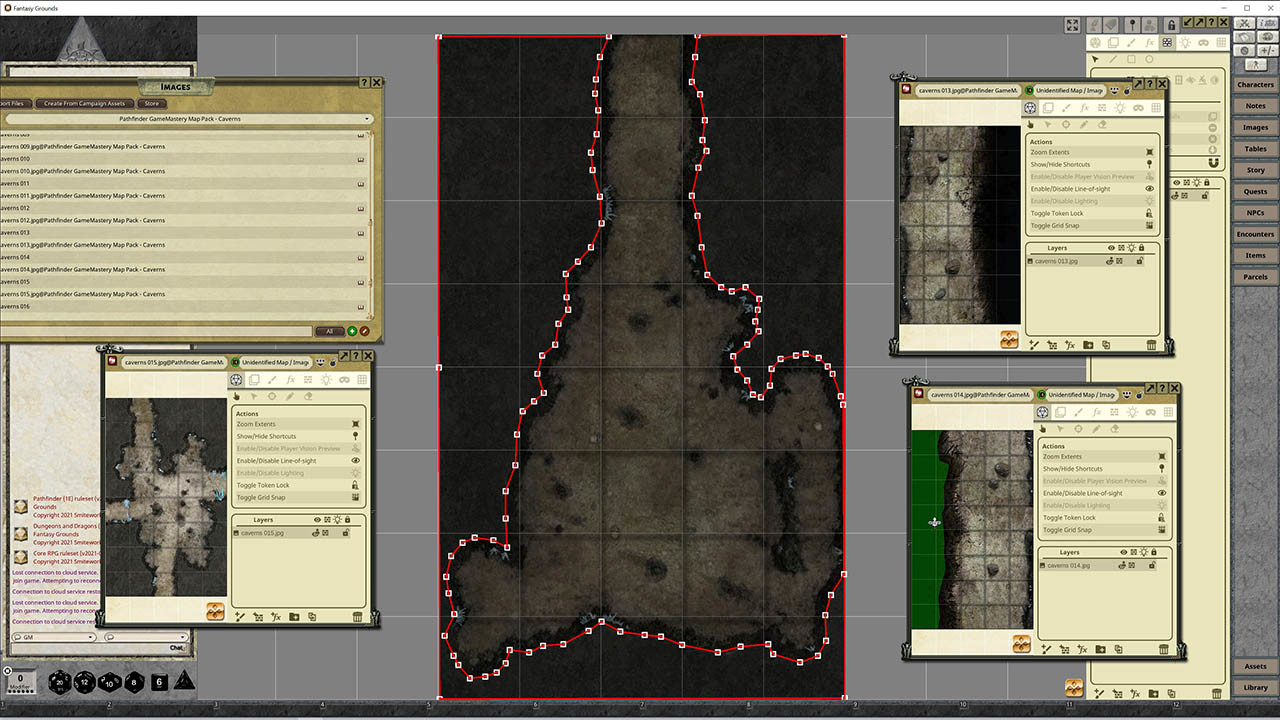Screen dimensions: 1280x720
Task: Open the Encounters sidebar tab
Action: pos(1255,234)
